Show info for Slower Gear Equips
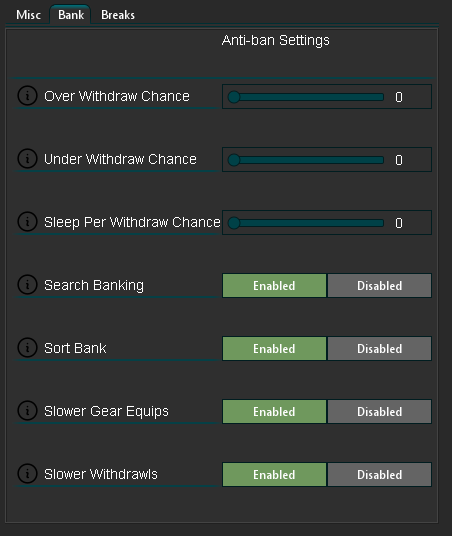The image size is (452, 536). click(x=27, y=410)
